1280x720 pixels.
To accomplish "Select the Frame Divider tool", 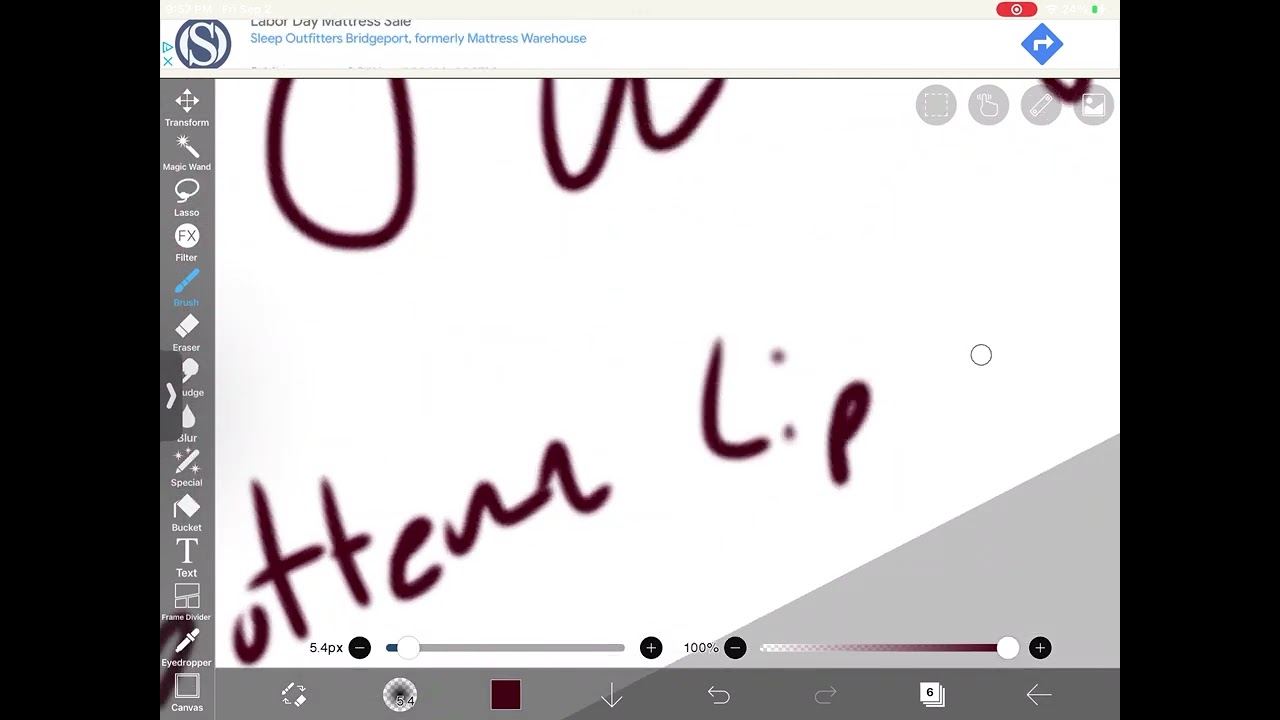I will coord(187,603).
